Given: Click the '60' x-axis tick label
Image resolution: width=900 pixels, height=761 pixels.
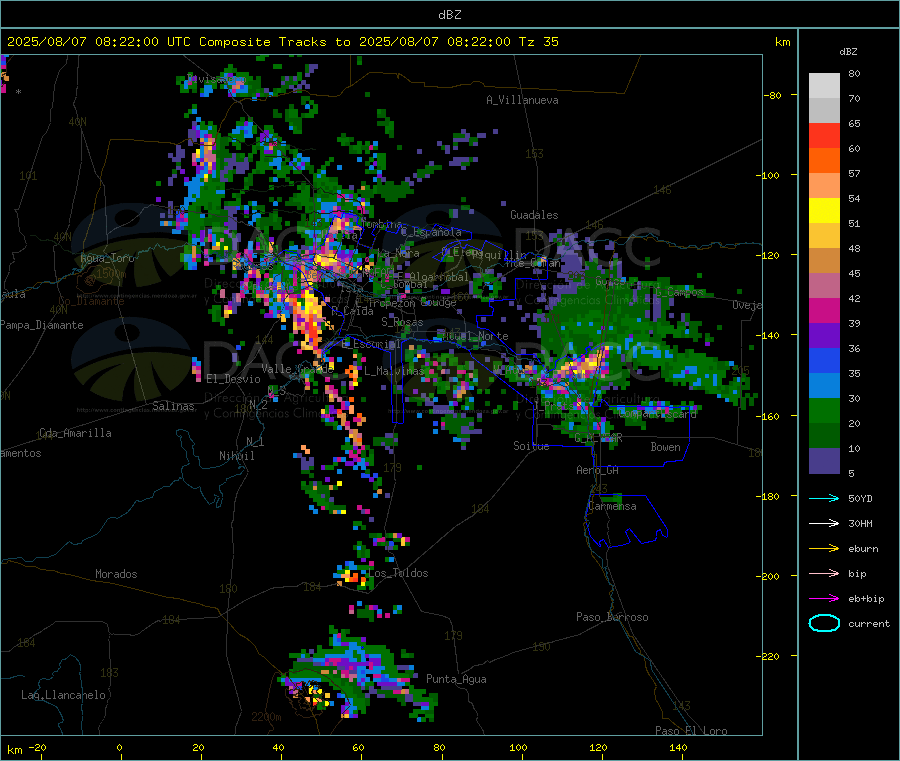Looking at the screenshot, I should [x=359, y=748].
